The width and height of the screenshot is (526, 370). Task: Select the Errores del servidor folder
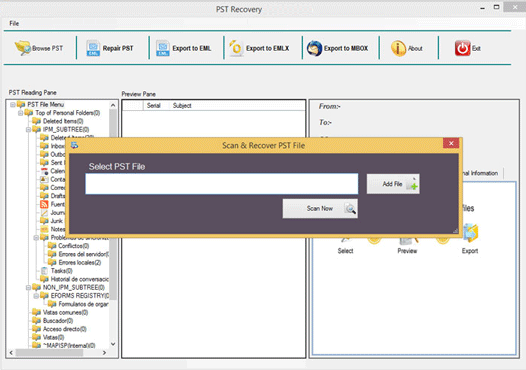coord(84,254)
